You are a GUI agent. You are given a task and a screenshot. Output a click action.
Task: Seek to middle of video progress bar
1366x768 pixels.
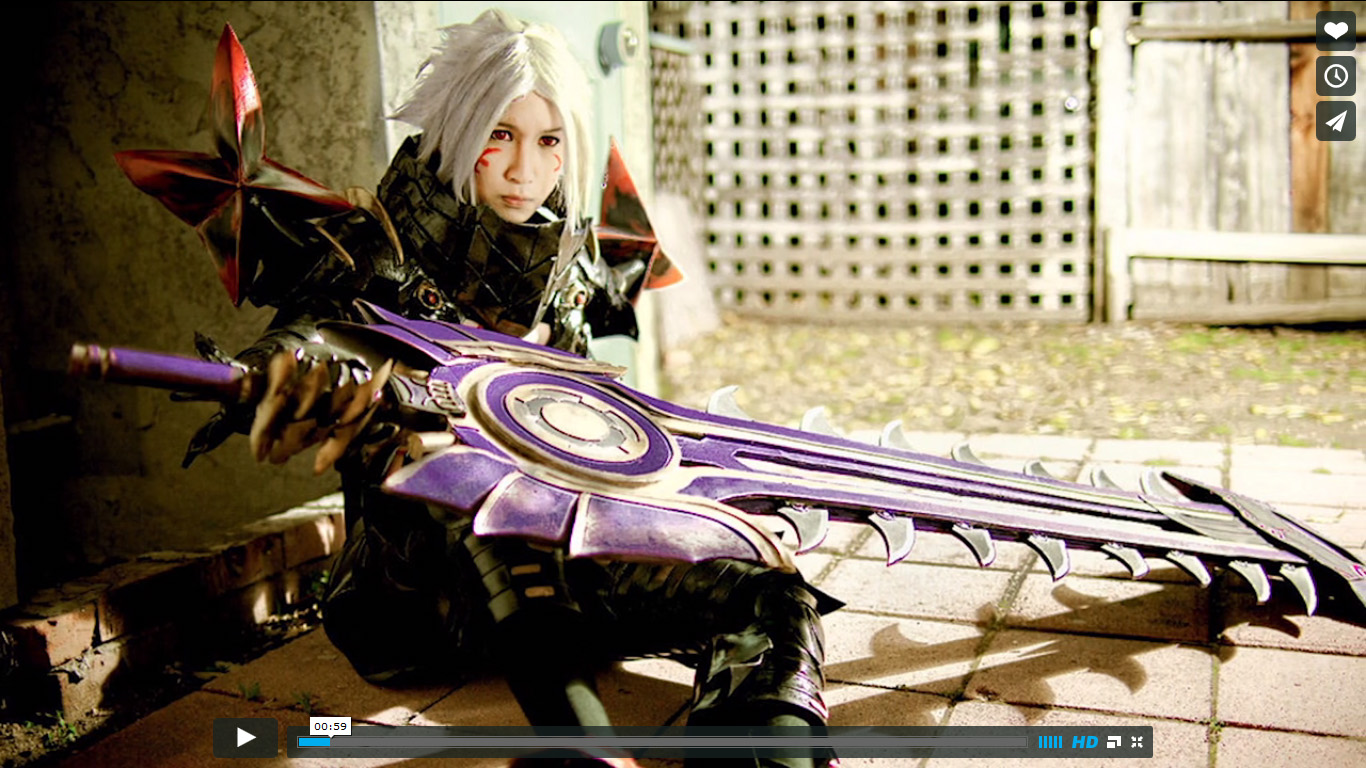(662, 742)
